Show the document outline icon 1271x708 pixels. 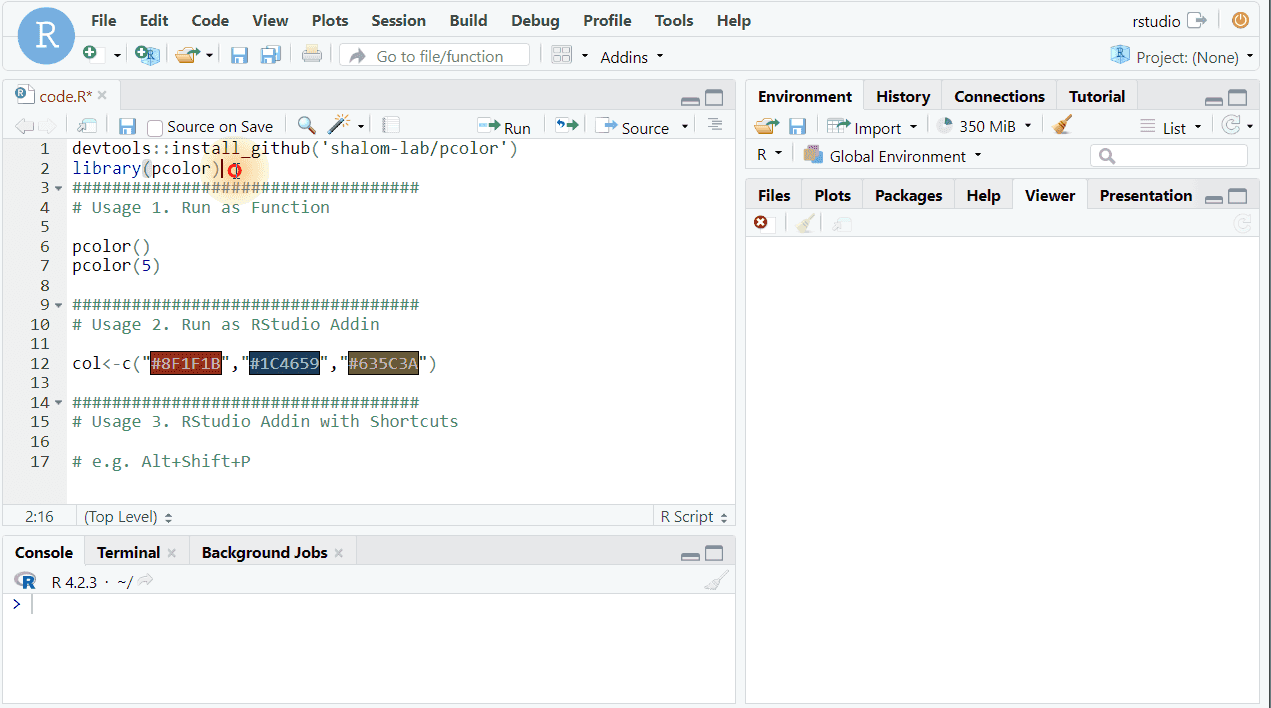pos(714,125)
